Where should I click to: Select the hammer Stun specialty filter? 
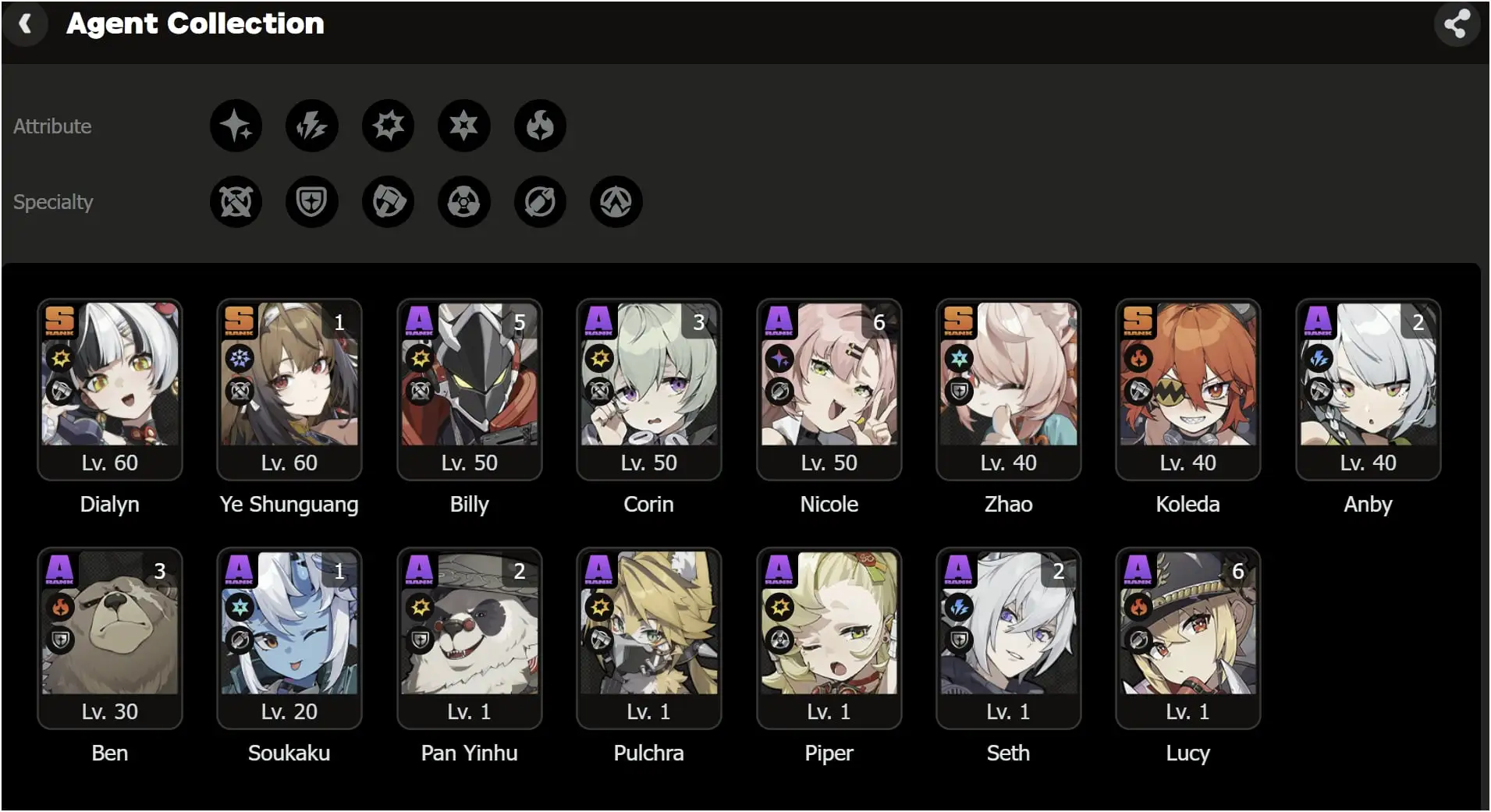[x=388, y=202]
